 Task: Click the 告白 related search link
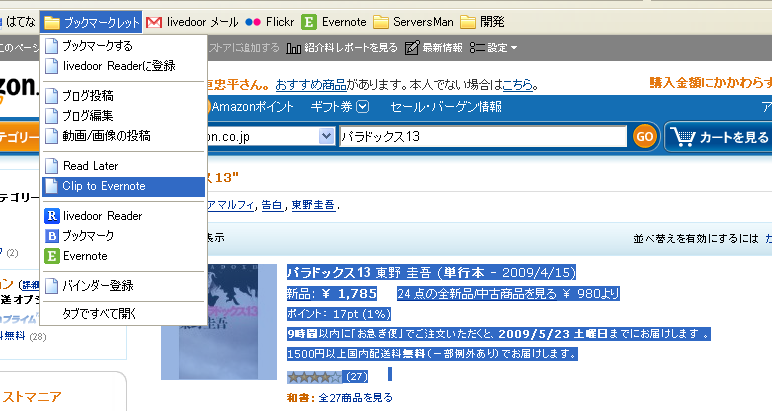pos(272,205)
